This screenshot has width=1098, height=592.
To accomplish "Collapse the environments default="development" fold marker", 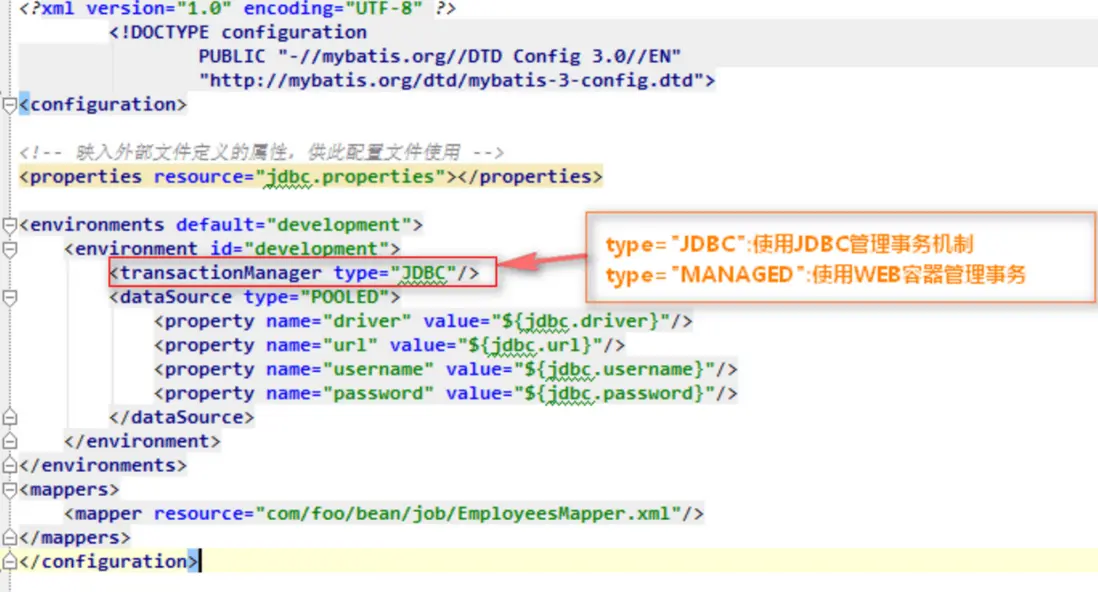I will (x=10, y=225).
